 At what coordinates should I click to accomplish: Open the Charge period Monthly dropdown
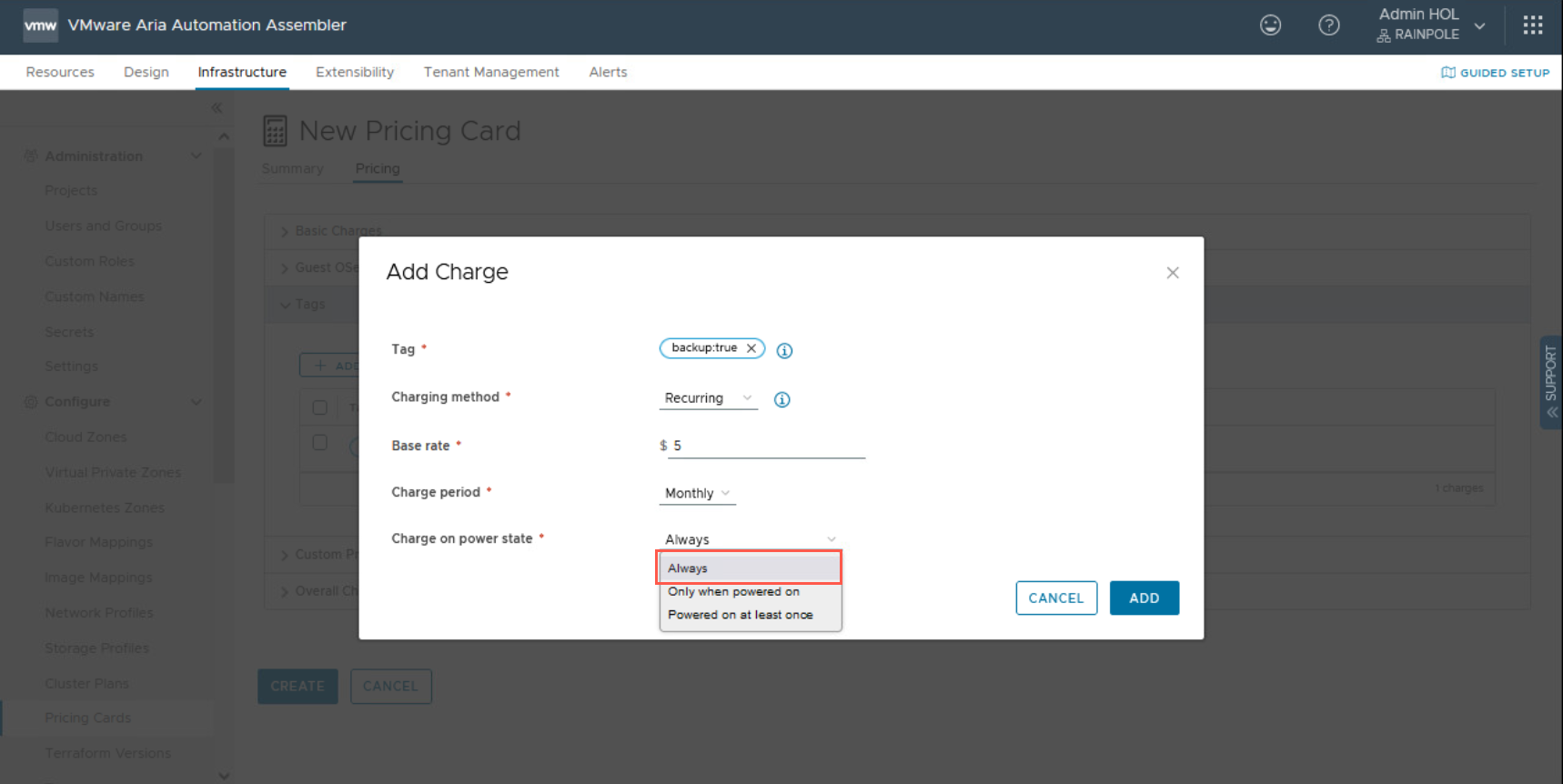pos(697,494)
